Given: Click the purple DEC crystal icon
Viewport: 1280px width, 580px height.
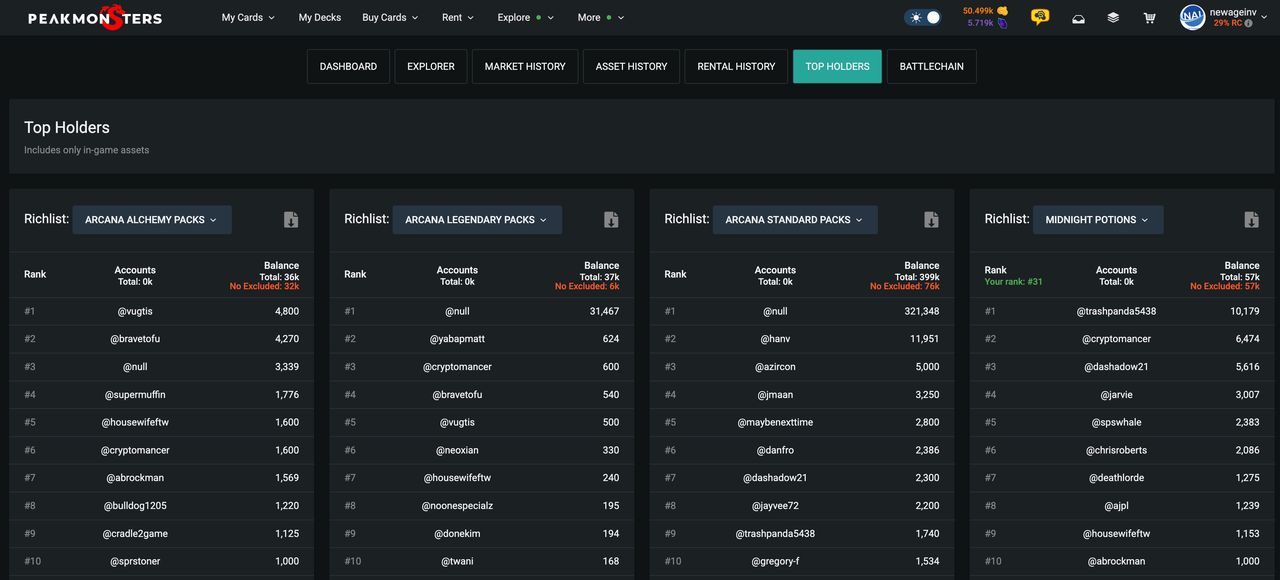Looking at the screenshot, I should click(x=1002, y=23).
